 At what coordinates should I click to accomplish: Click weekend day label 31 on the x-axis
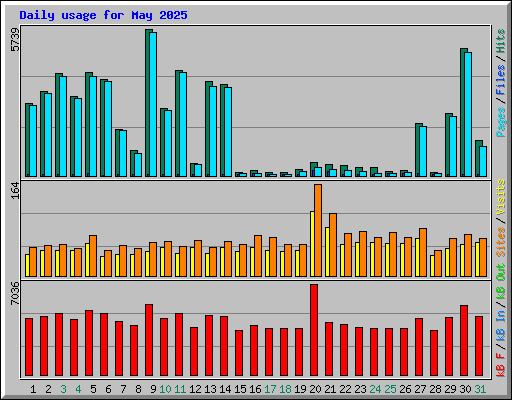(x=480, y=389)
